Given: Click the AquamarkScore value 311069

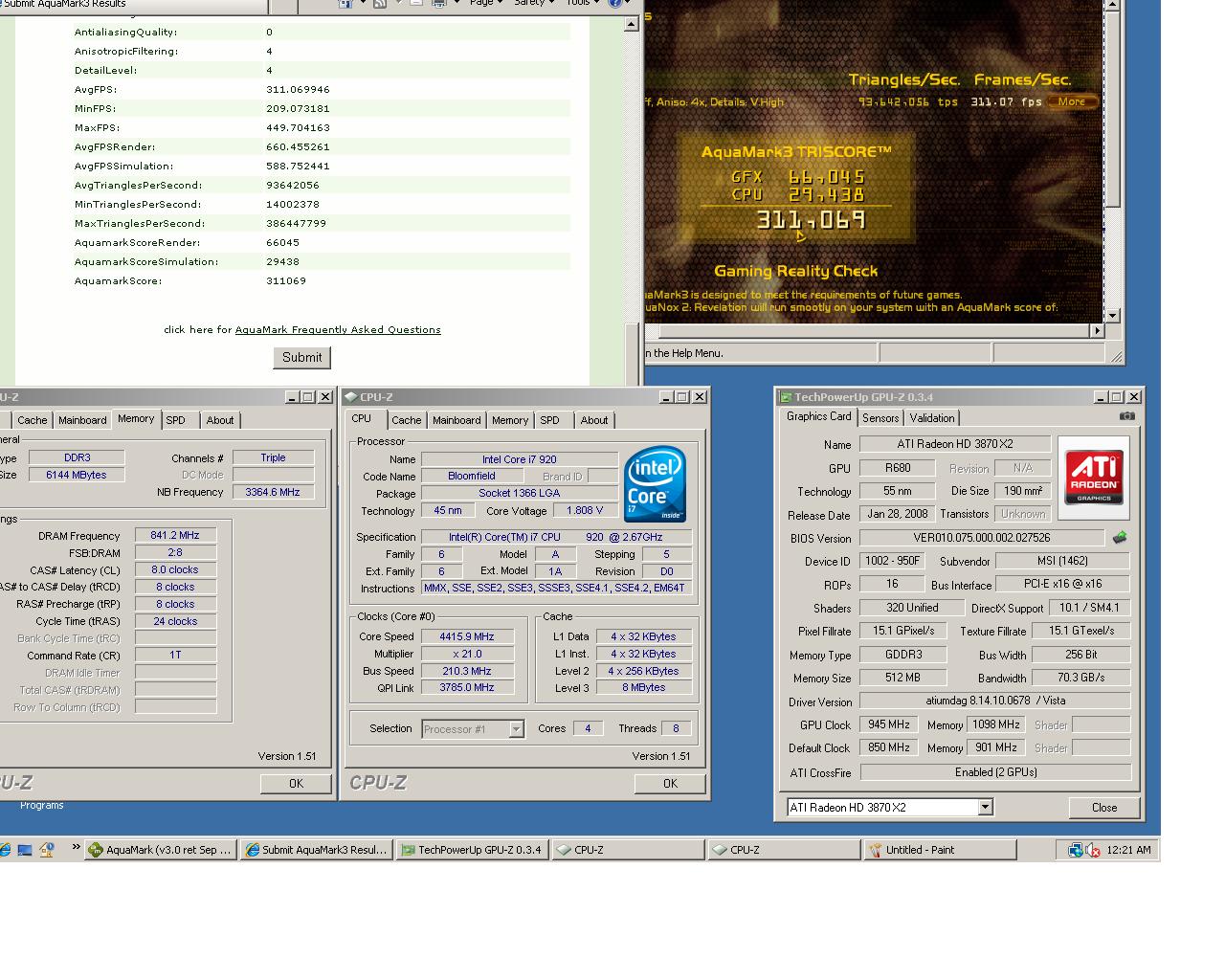Looking at the screenshot, I should point(286,281).
